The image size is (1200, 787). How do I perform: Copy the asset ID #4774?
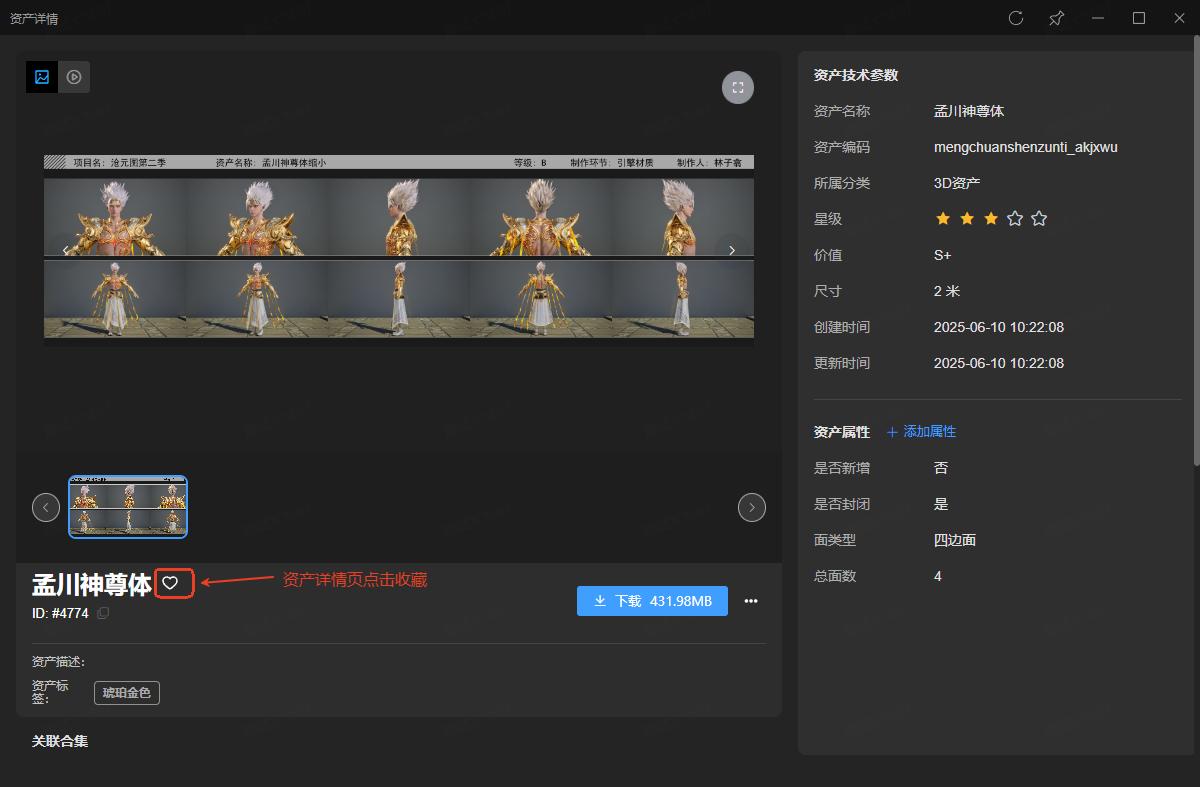click(103, 613)
